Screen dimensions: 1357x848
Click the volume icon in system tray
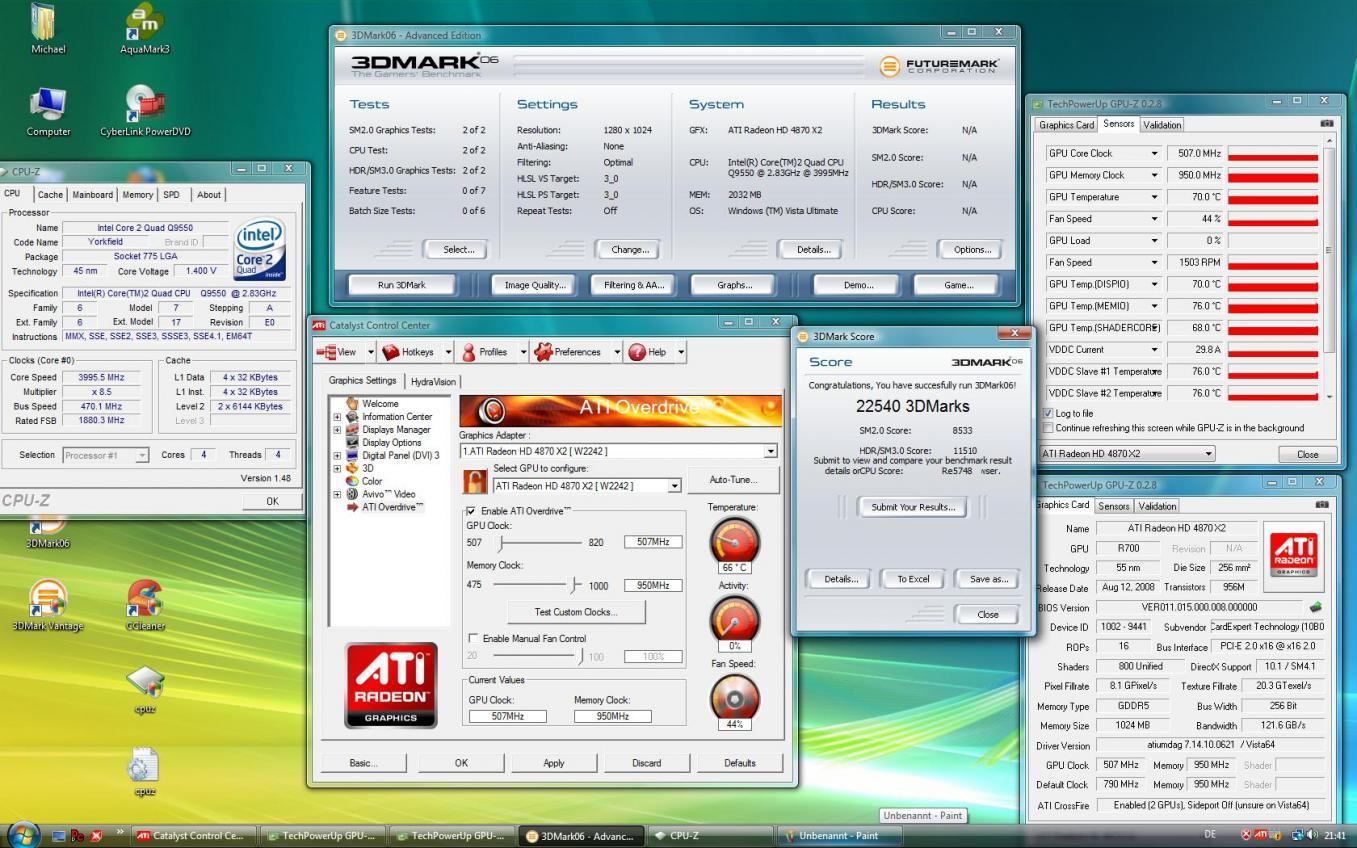1312,835
